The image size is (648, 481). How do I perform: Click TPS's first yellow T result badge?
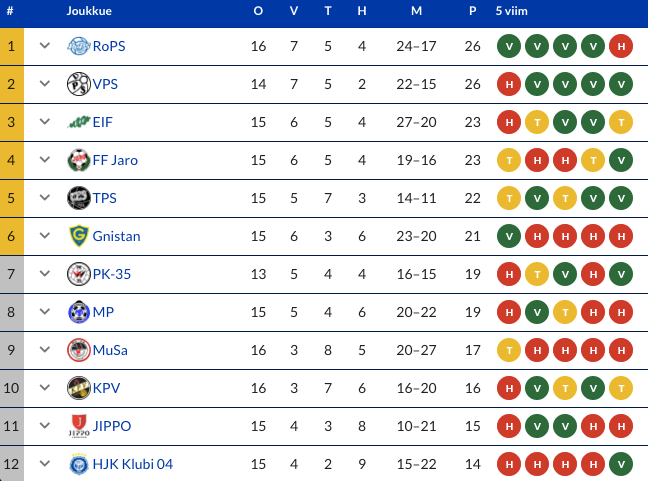509,198
